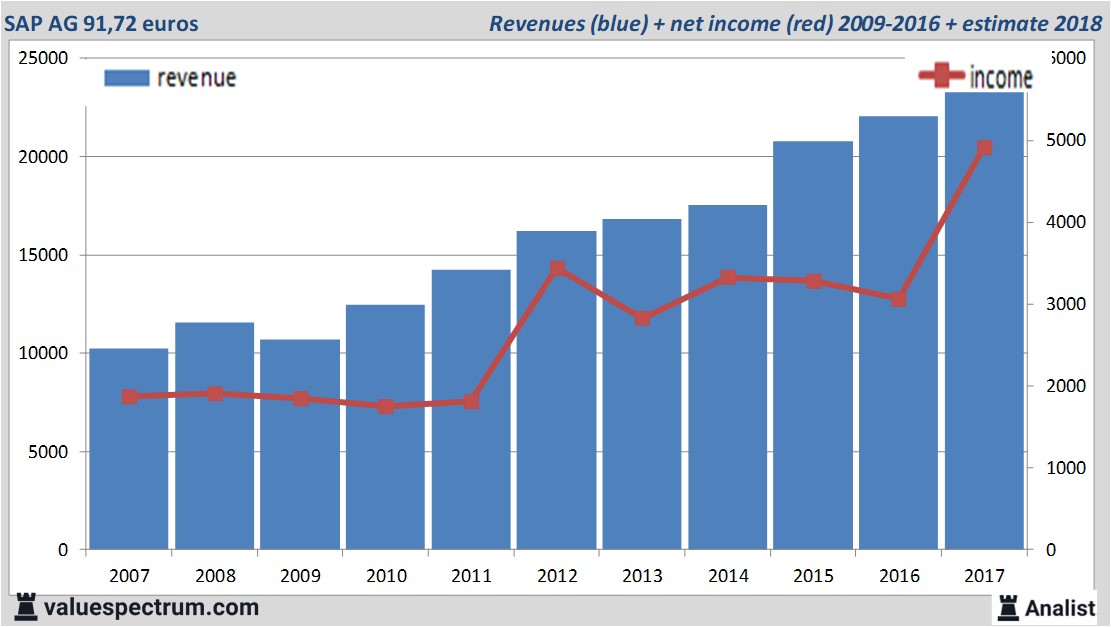Viewport: 1111px width, 627px height.
Task: Click the 2017 revenue bar
Action: coord(984,320)
